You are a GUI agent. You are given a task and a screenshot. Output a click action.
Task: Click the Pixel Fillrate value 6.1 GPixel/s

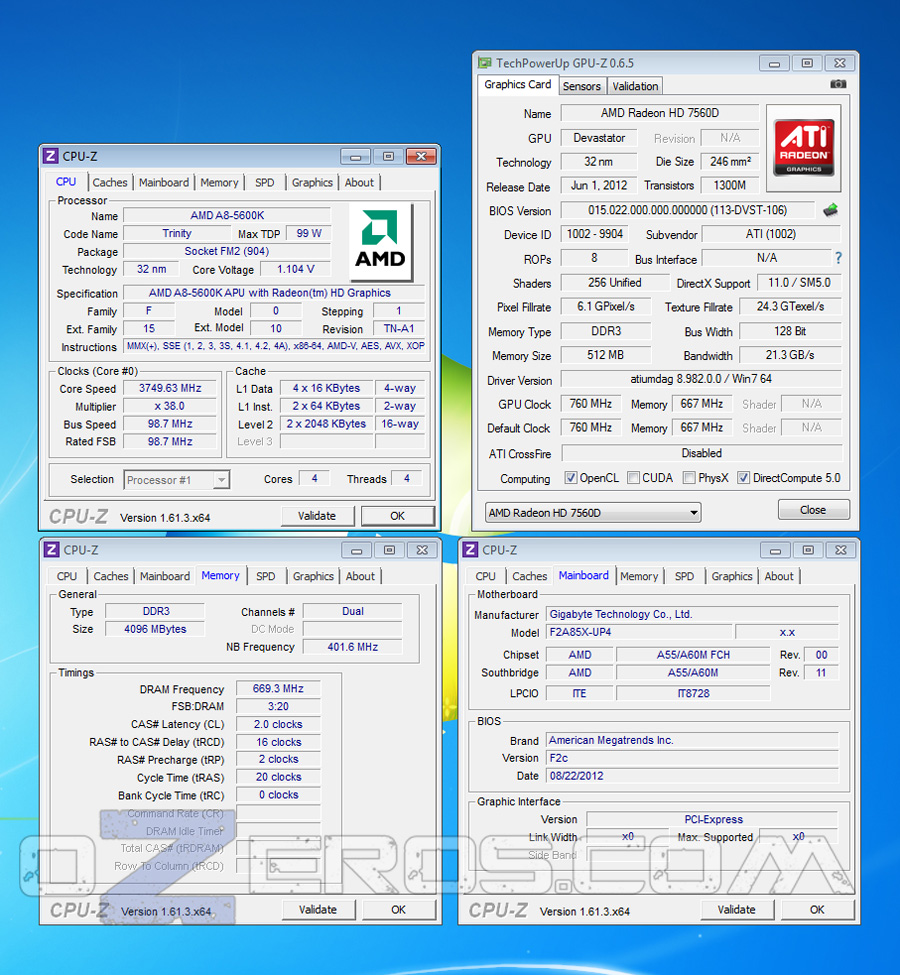[x=606, y=307]
